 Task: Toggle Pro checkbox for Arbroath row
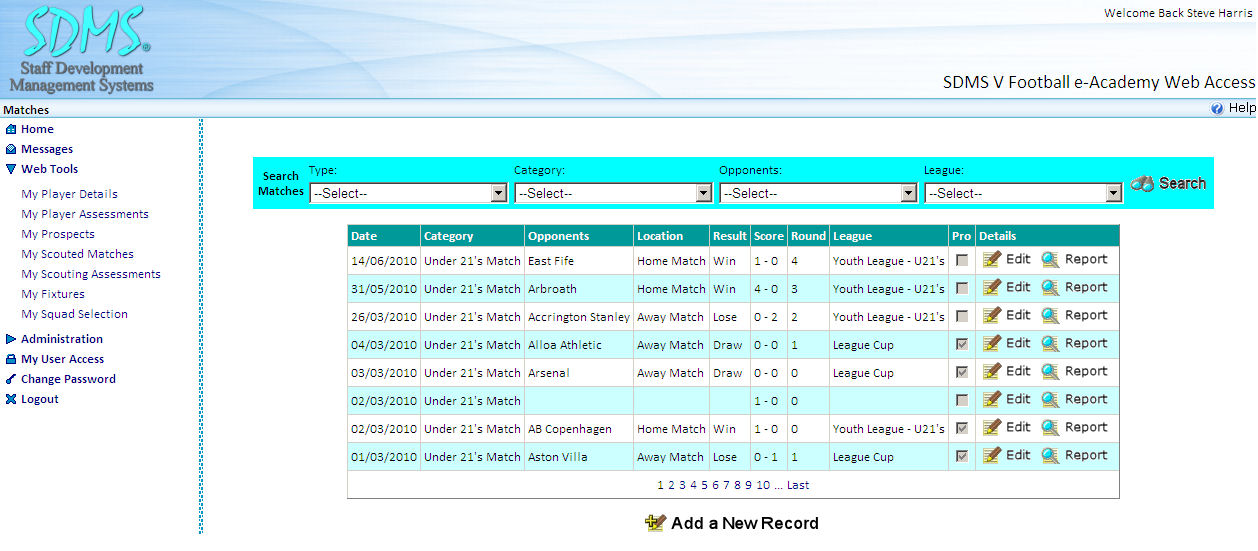961,288
